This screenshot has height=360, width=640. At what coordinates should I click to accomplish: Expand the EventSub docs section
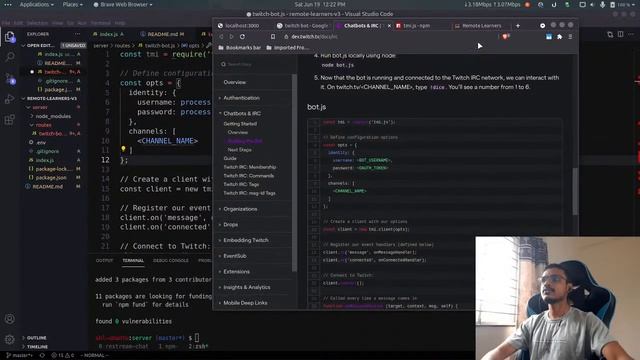(234, 256)
